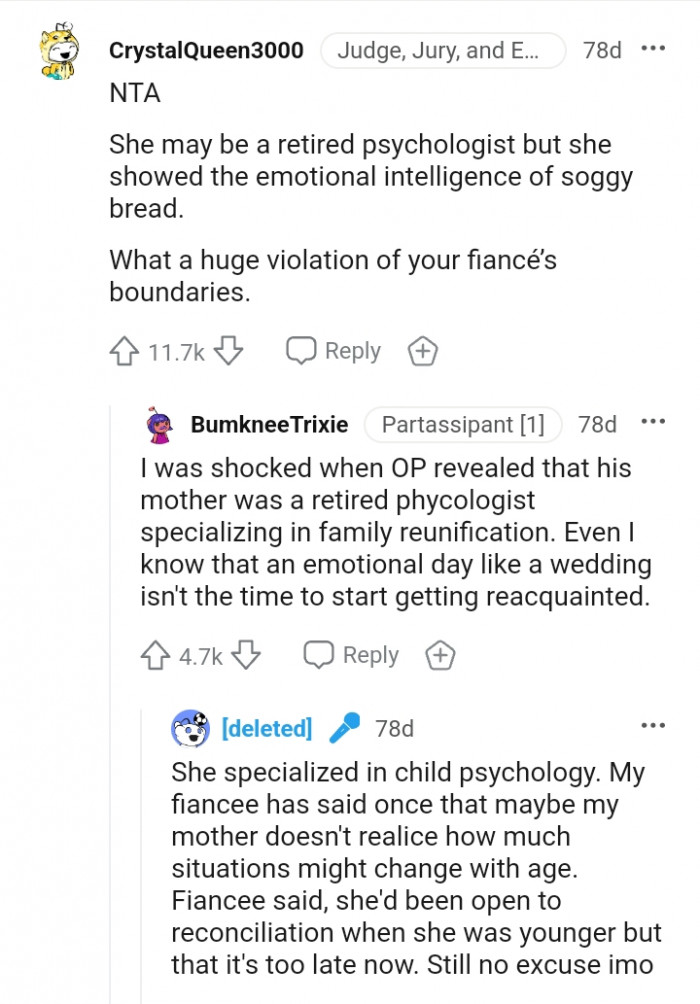
Task: Open the [deleted] username link
Action: pos(265,728)
